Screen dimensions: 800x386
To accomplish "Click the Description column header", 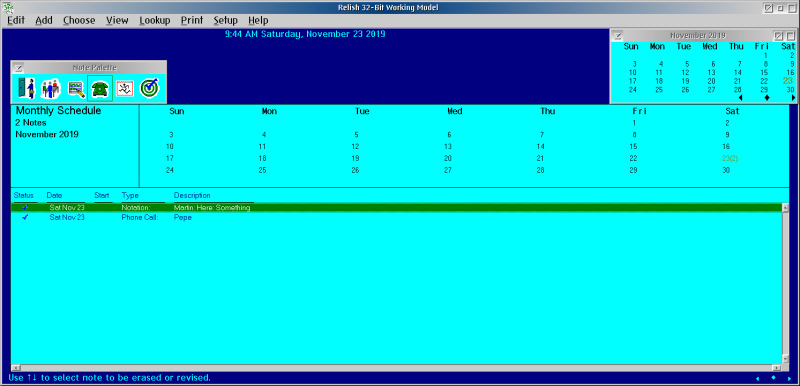I will [192, 196].
